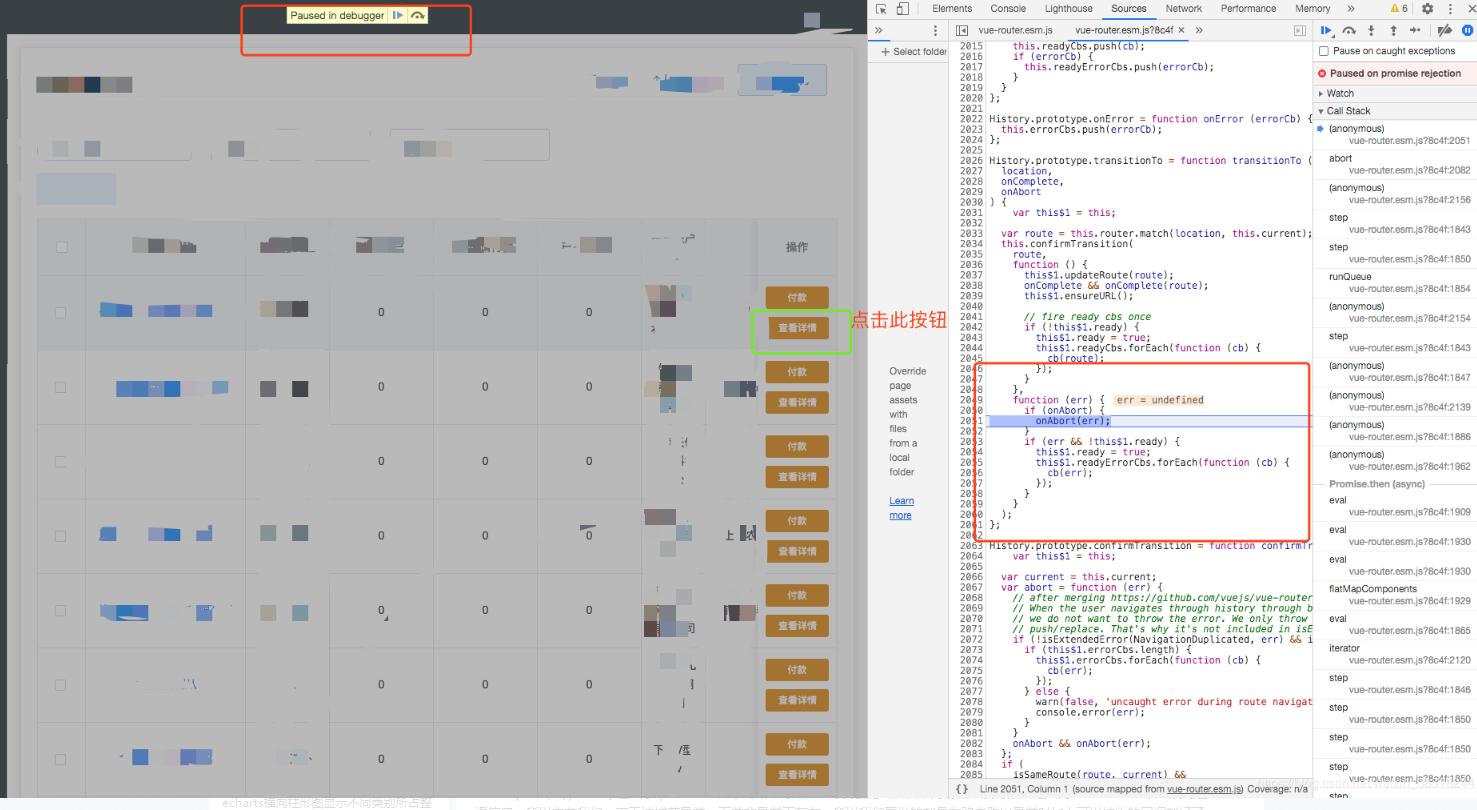The height and width of the screenshot is (810, 1477).
Task: Select the runQueue call stack frame
Action: [x=1393, y=283]
